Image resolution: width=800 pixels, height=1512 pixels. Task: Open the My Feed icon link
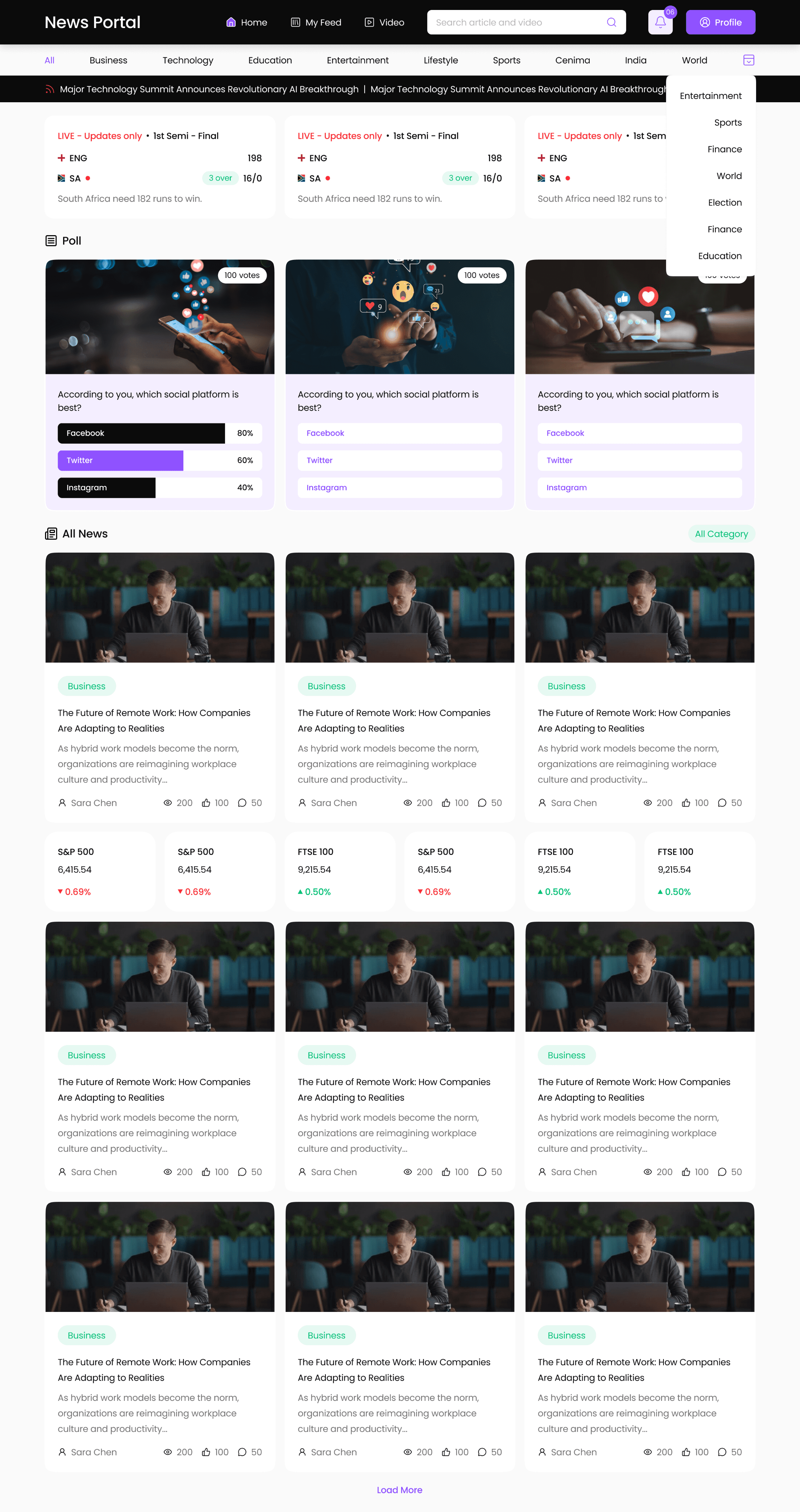tap(295, 22)
